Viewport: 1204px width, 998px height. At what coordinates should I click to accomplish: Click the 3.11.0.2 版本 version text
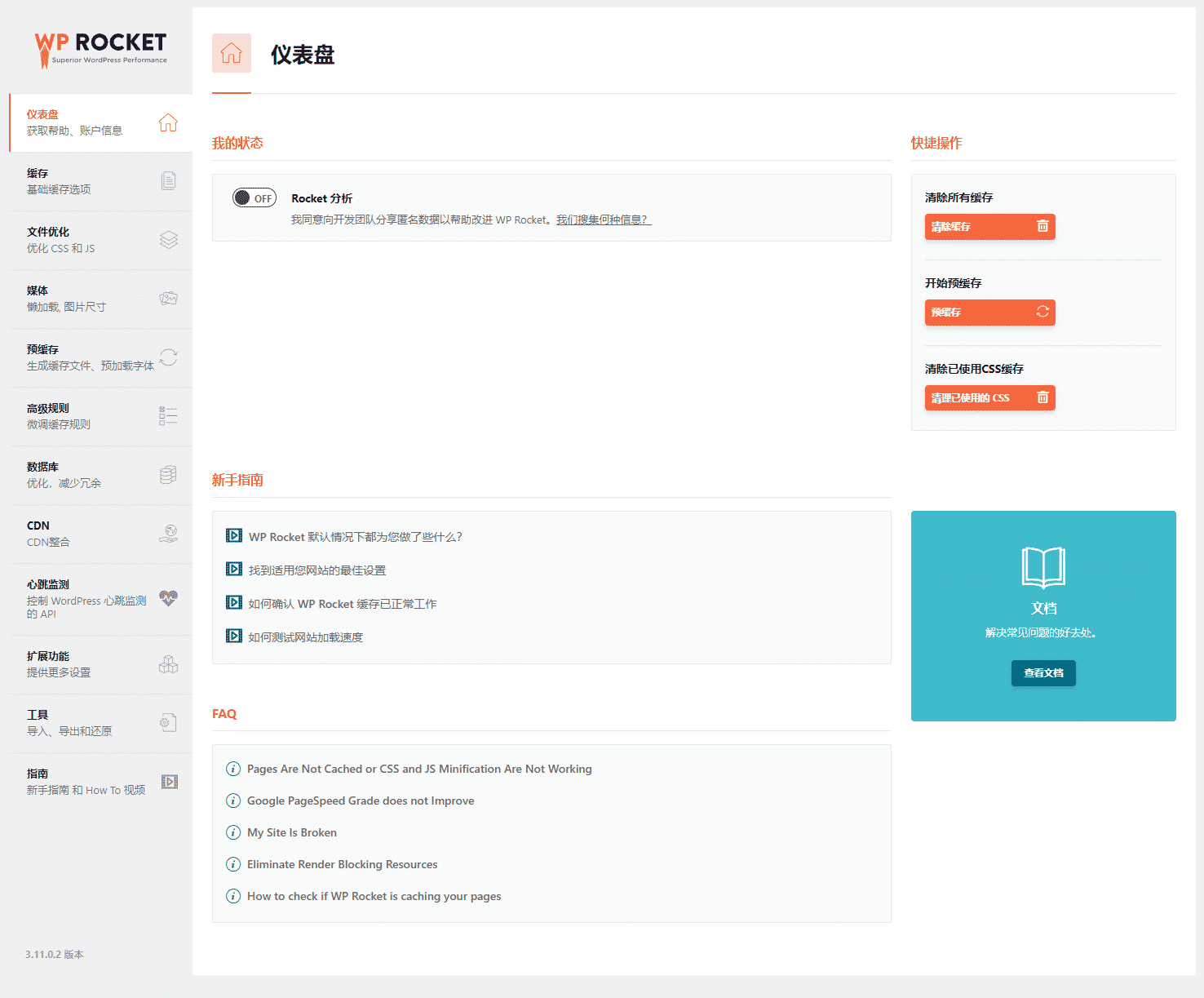(x=55, y=954)
